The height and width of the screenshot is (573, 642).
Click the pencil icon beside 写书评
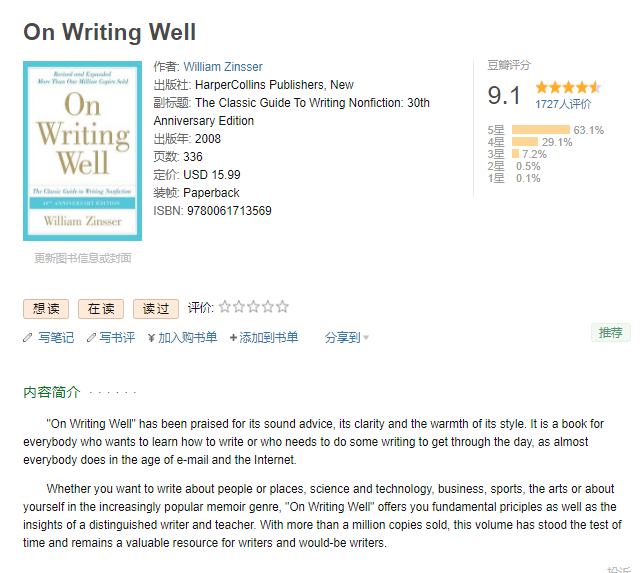click(x=91, y=338)
